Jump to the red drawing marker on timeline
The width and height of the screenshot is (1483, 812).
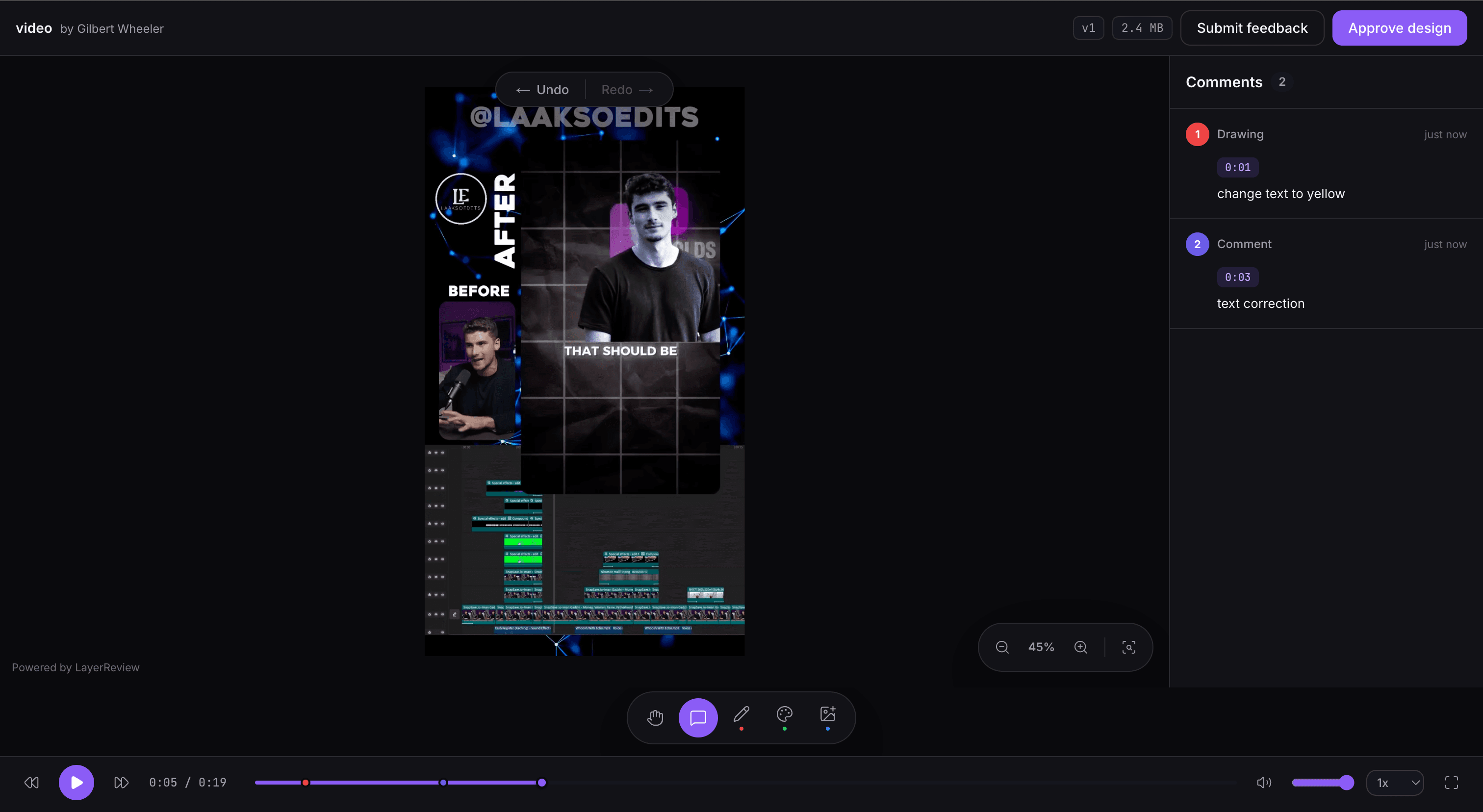[305, 783]
